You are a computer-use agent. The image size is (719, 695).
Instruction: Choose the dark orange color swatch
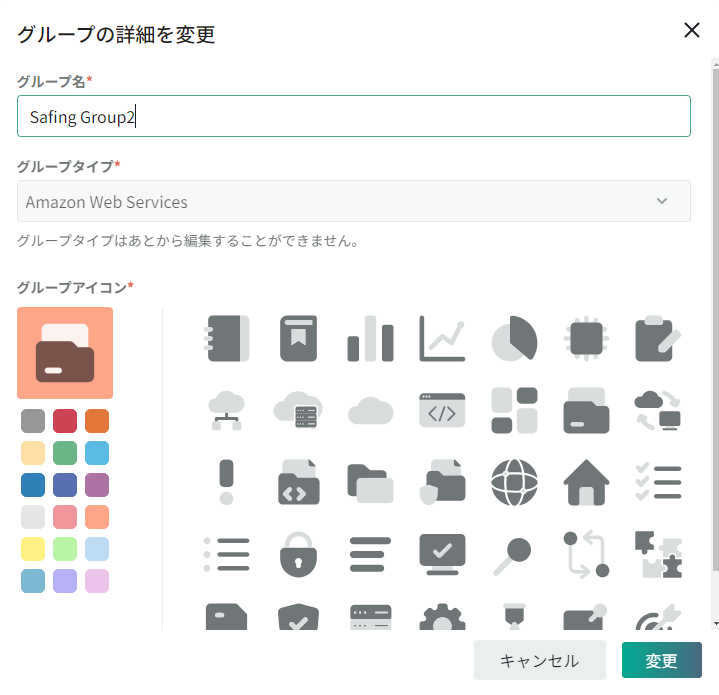(97, 421)
